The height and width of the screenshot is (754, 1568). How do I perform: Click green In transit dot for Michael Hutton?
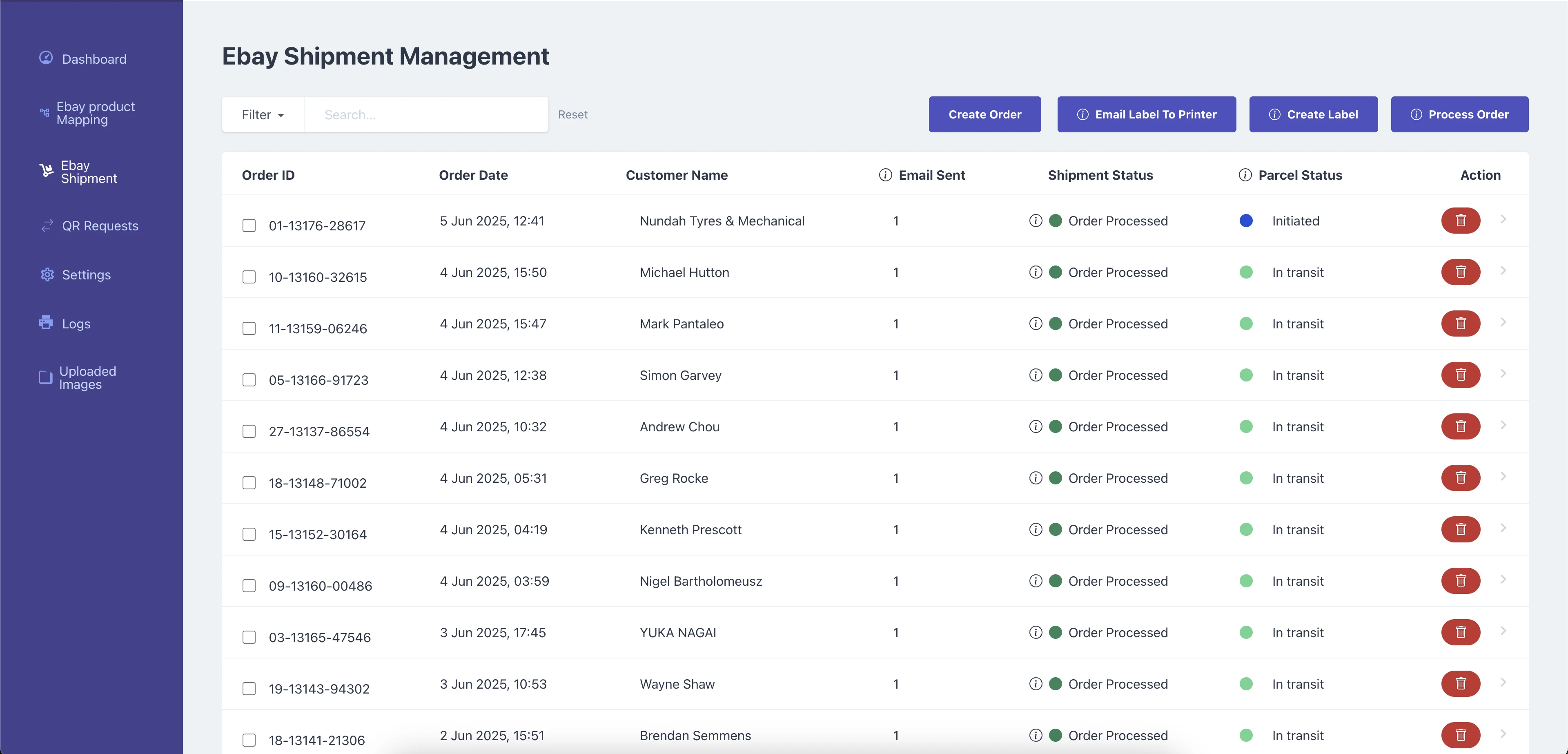1245,272
